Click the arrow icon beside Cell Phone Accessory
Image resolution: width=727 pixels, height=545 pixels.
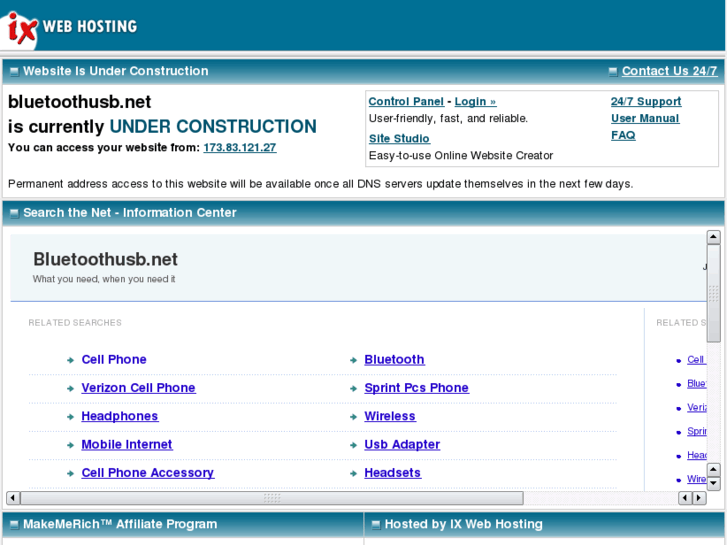point(70,474)
